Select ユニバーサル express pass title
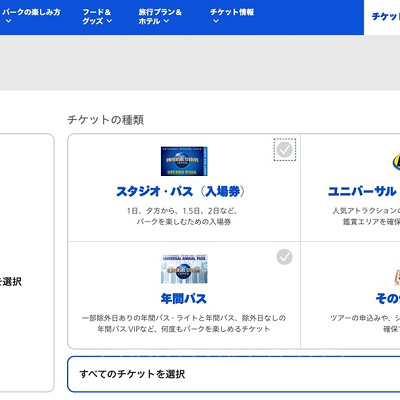The image size is (400, 400). [364, 192]
